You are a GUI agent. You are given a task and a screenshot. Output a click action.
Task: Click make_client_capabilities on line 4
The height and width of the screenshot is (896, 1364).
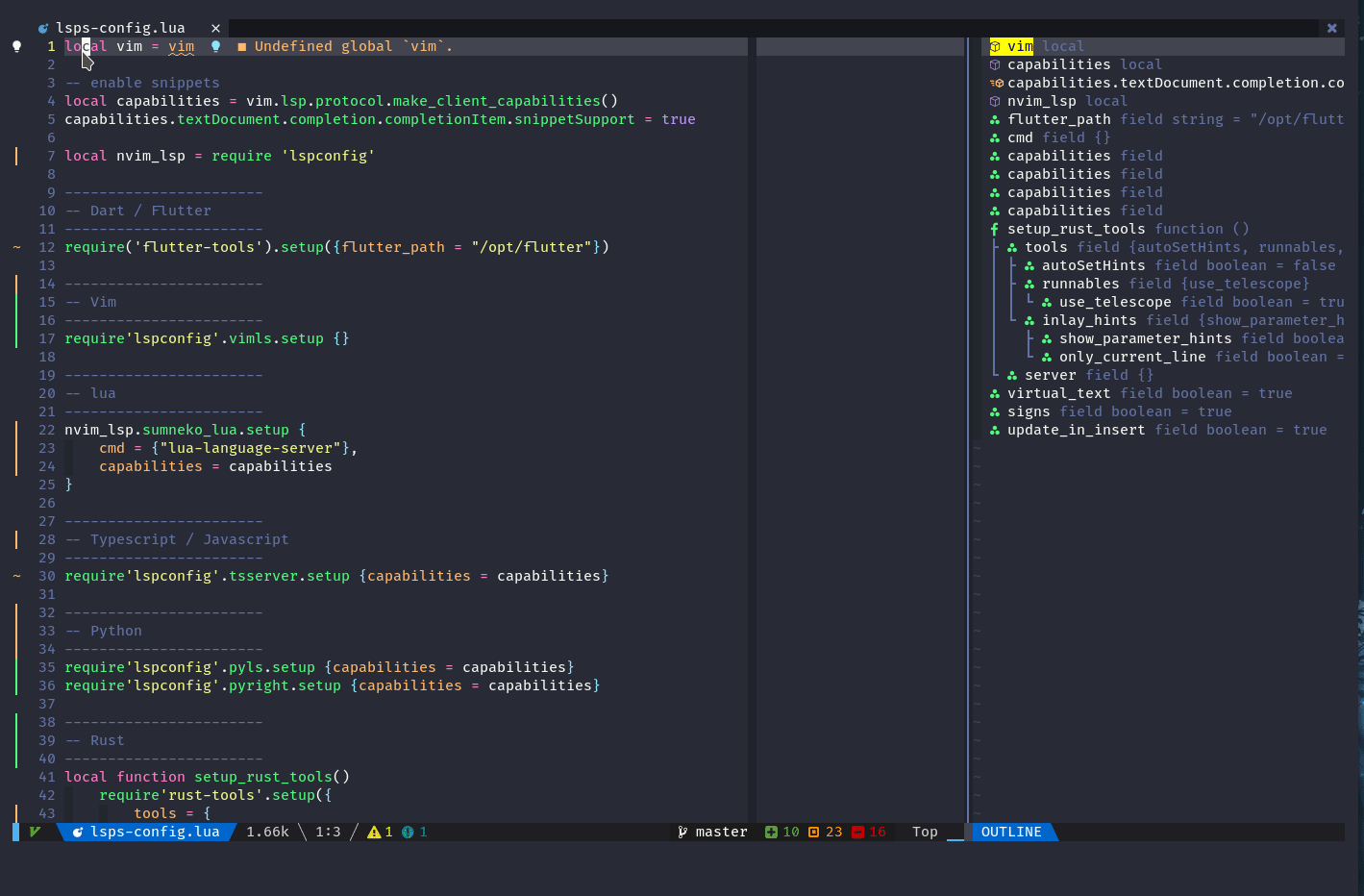pyautogui.click(x=496, y=101)
